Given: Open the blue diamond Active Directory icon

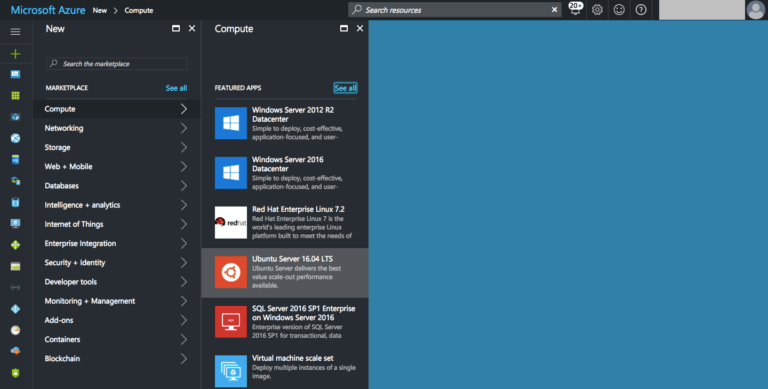Looking at the screenshot, I should pyautogui.click(x=15, y=309).
